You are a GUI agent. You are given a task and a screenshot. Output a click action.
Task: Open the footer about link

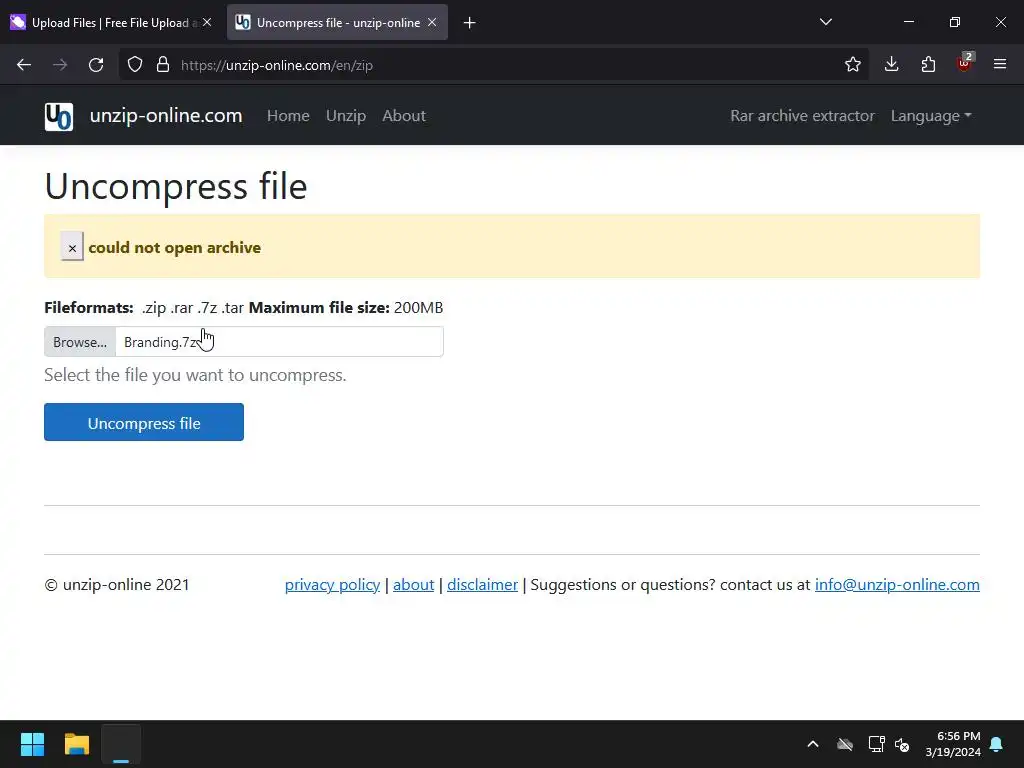tap(413, 584)
